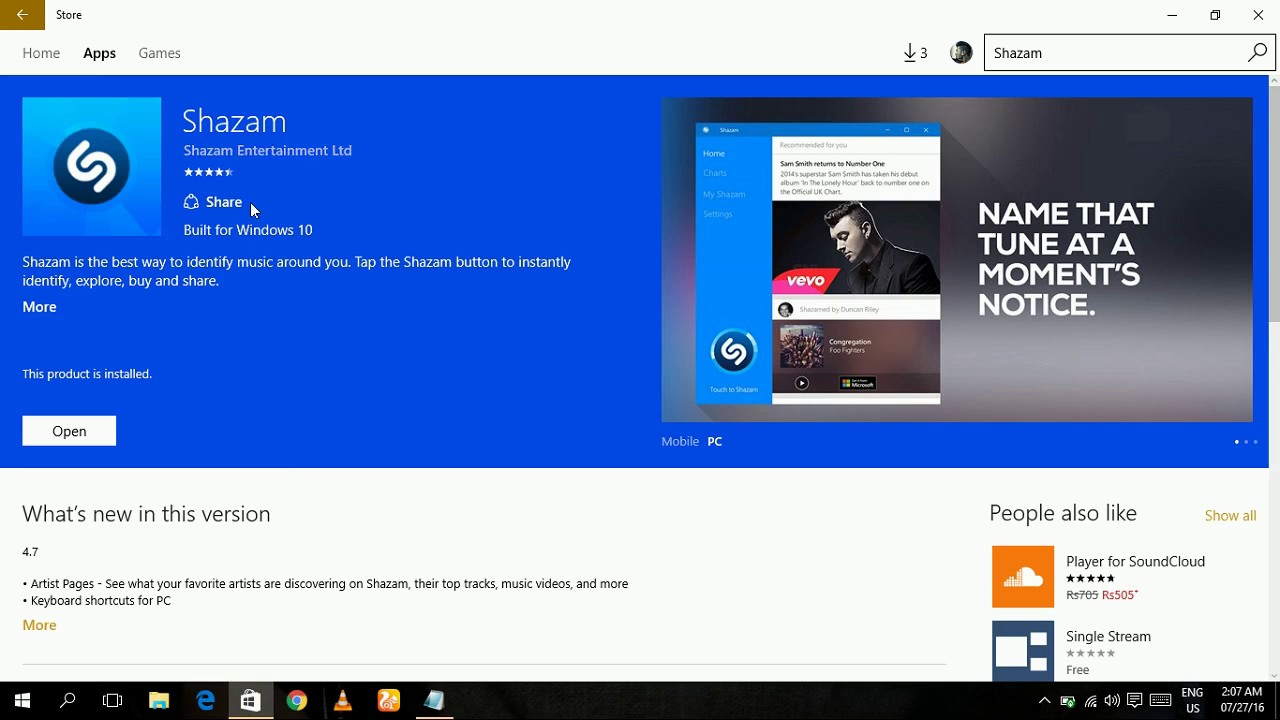Go back using the Store back arrow
The image size is (1280, 720).
(x=22, y=15)
